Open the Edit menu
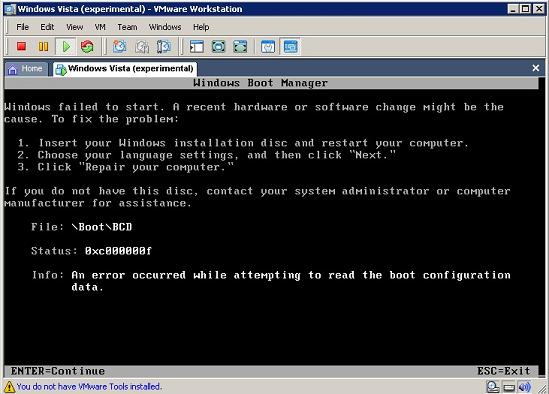This screenshot has height=394, width=549. (47, 27)
